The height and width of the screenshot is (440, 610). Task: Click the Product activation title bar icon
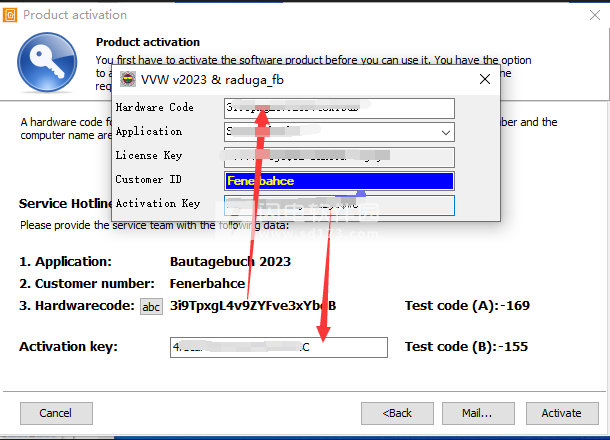(x=9, y=15)
